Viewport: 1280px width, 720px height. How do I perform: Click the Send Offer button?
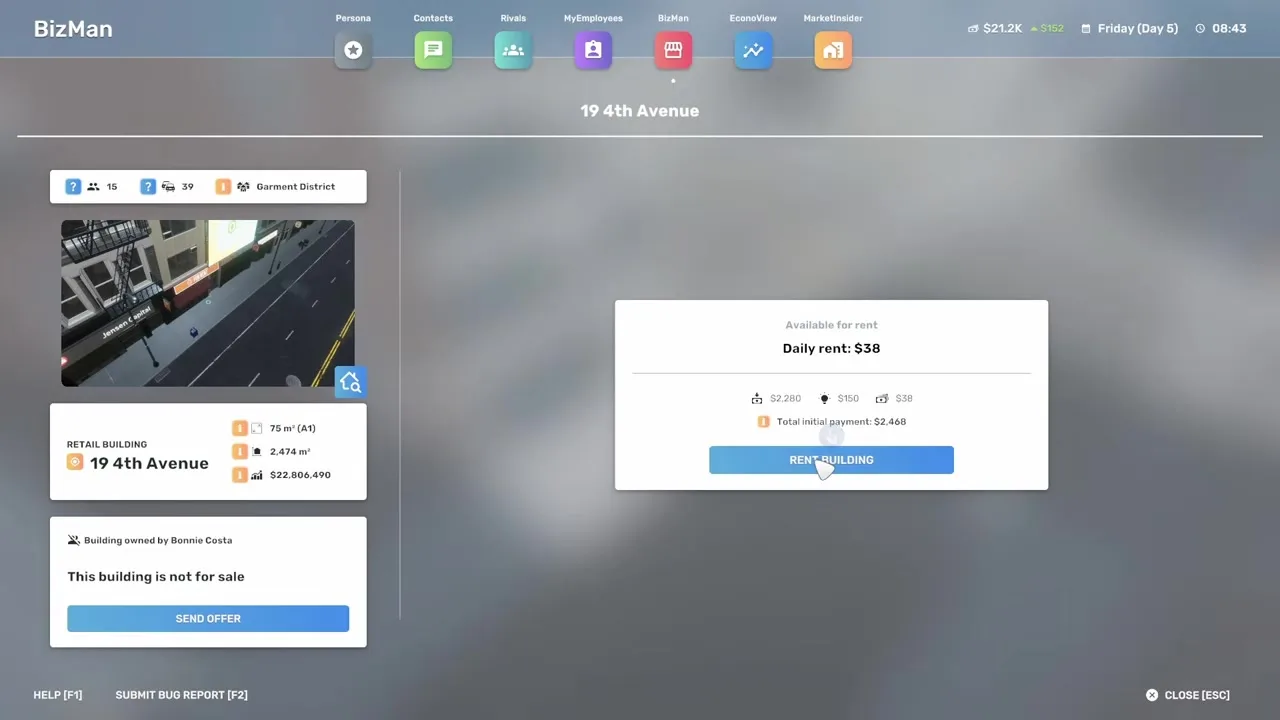pos(208,618)
